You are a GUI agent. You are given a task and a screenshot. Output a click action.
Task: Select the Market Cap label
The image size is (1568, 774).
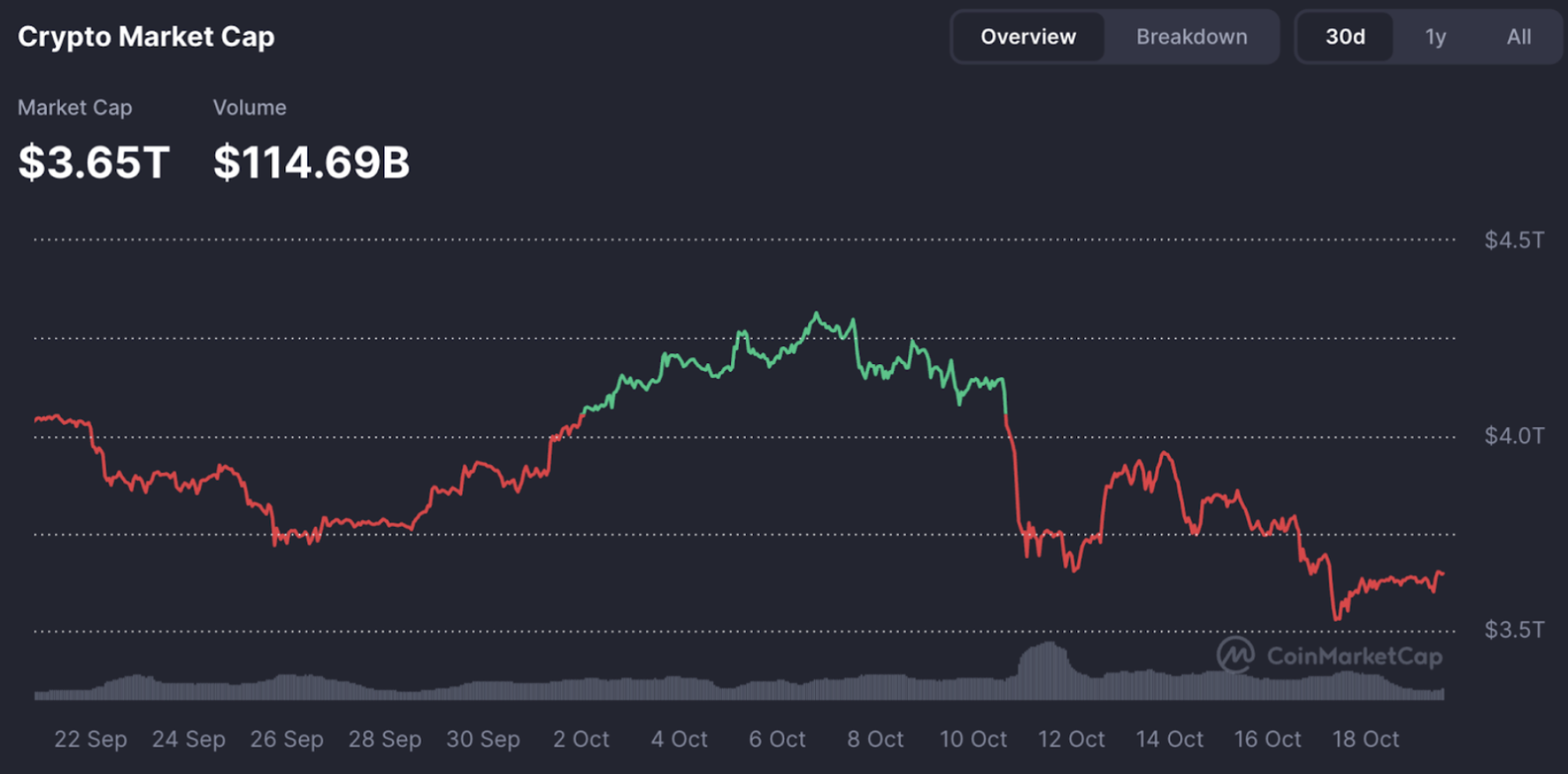[74, 108]
